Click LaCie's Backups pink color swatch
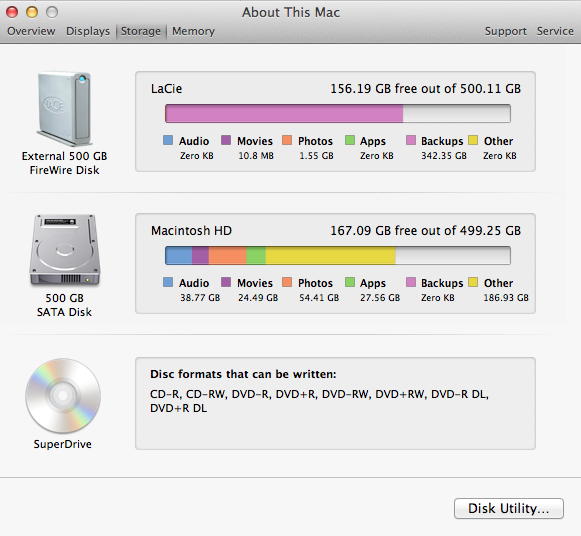581x536 pixels. 411,140
